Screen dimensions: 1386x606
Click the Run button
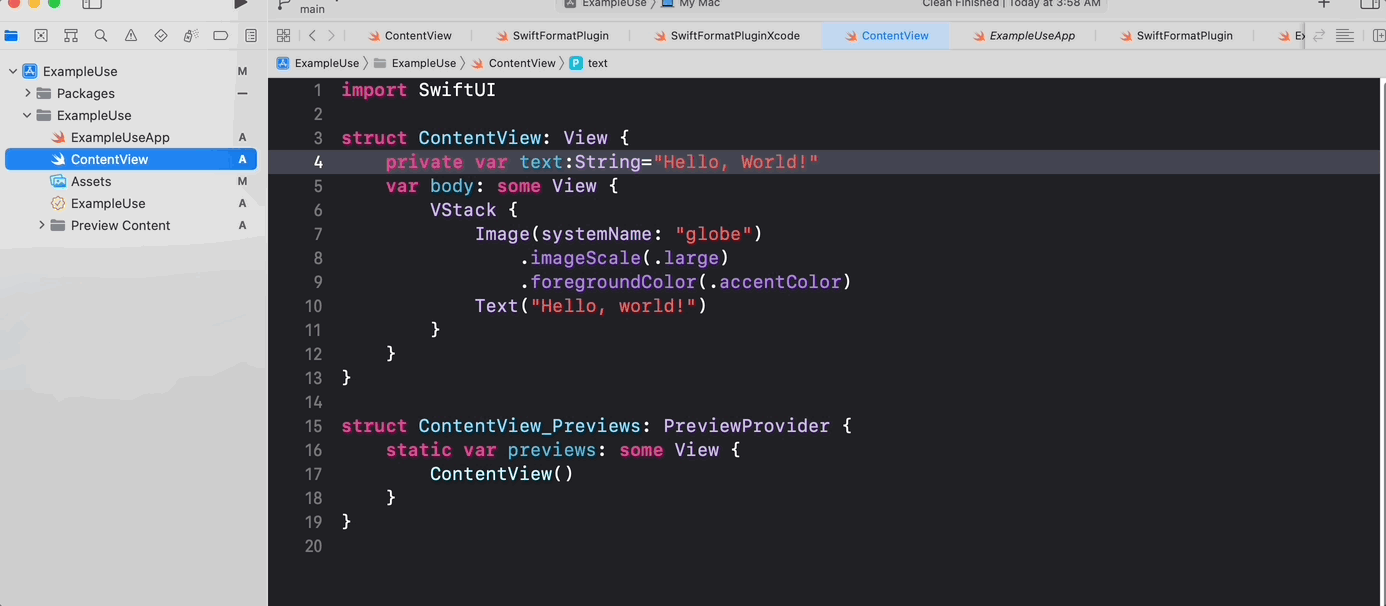239,4
